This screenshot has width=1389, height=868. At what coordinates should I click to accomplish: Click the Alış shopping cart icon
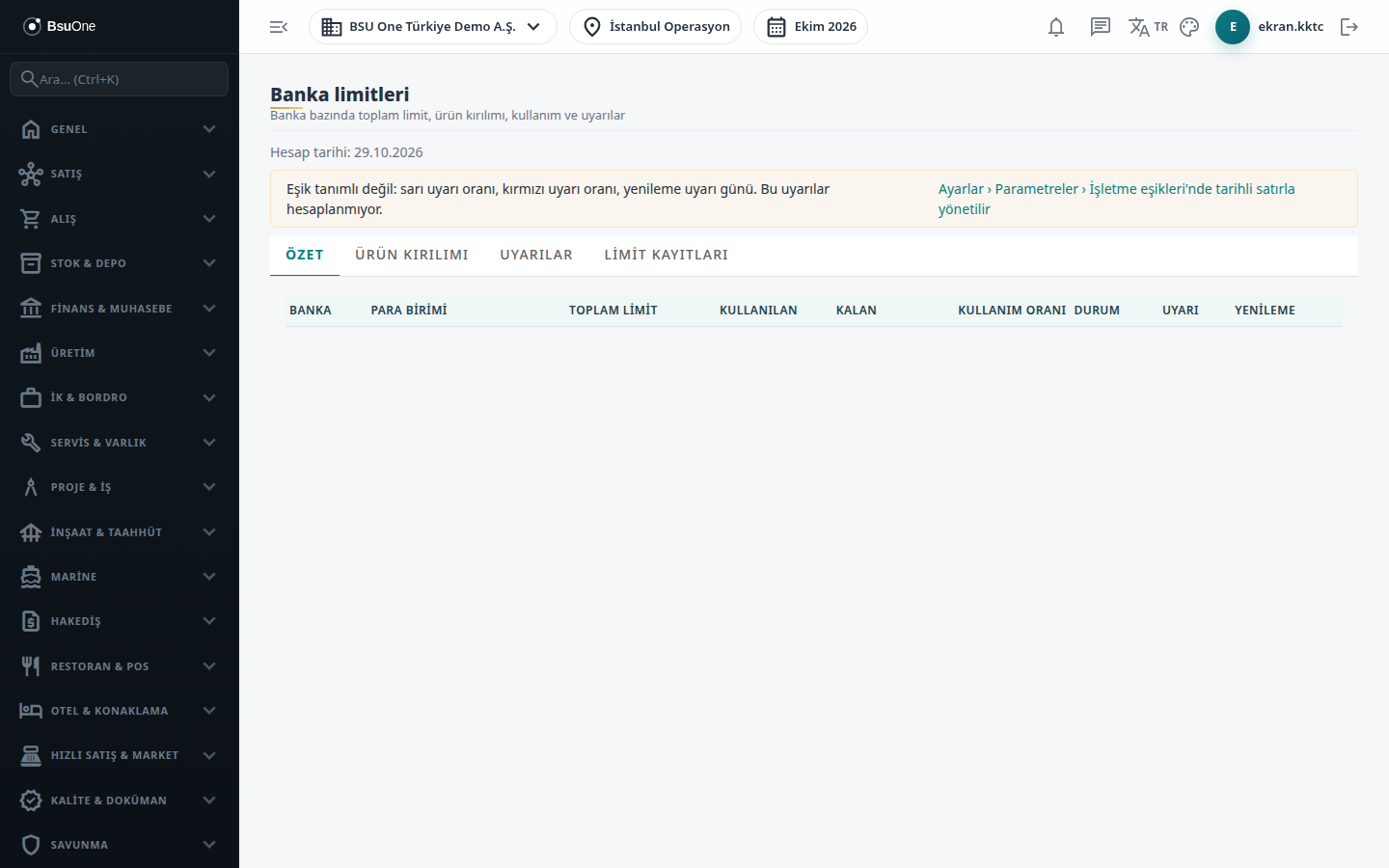pyautogui.click(x=31, y=219)
